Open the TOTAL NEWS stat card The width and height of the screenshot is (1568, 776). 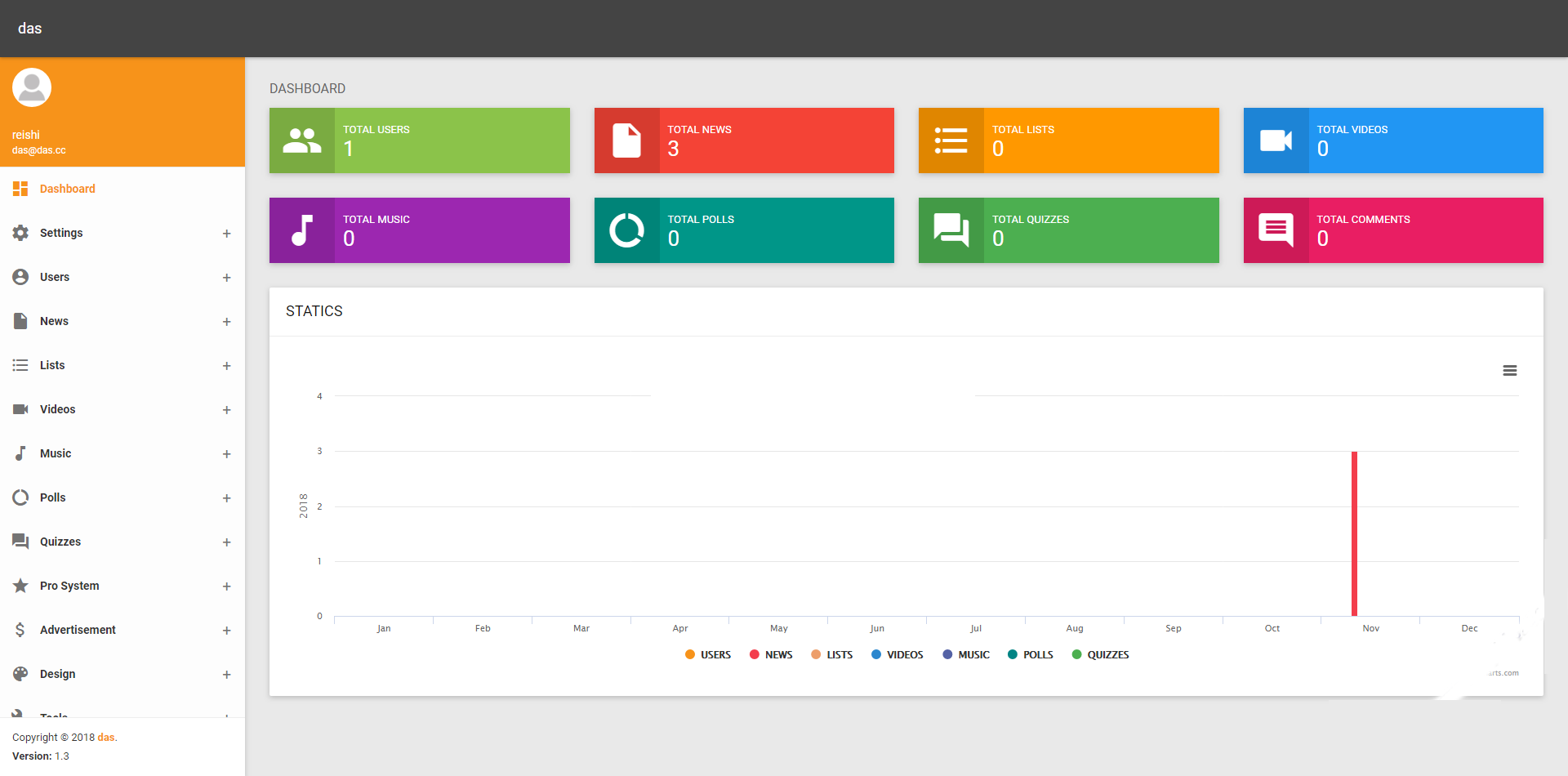pos(743,140)
